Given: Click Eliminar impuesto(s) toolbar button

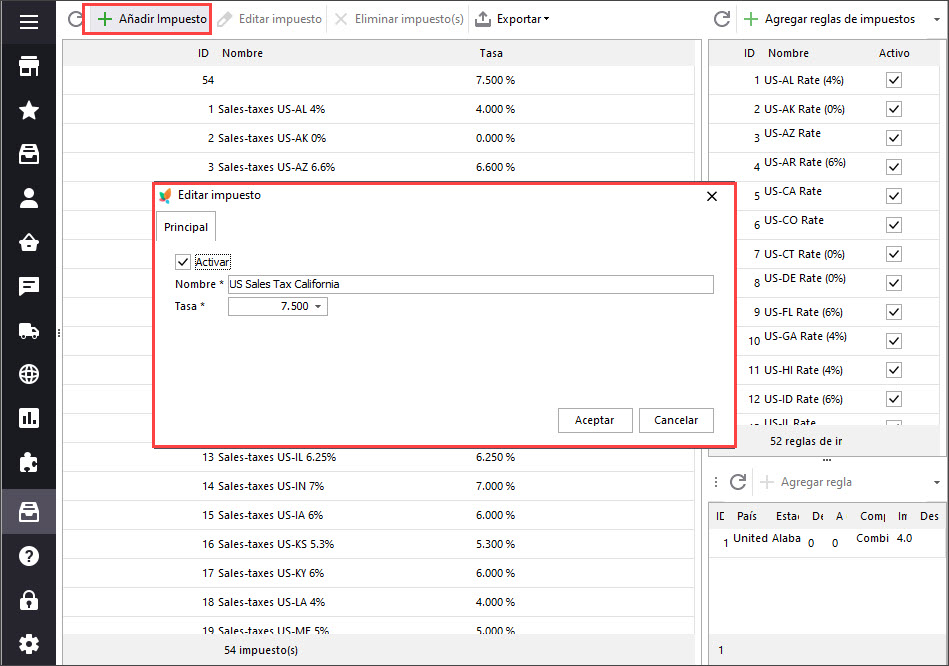Looking at the screenshot, I should tap(399, 19).
